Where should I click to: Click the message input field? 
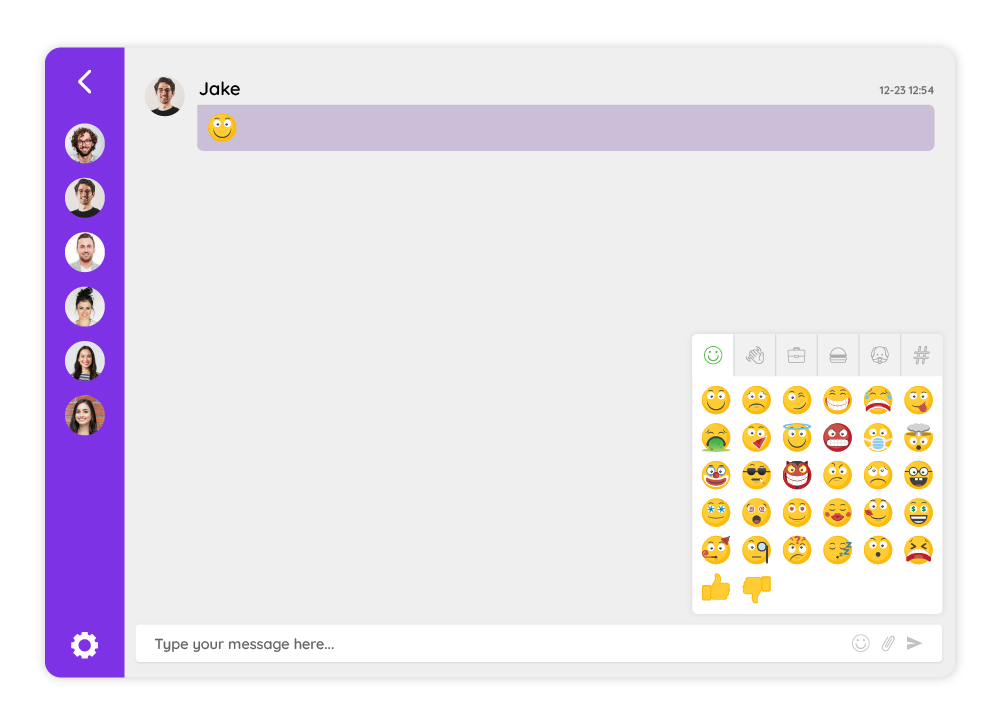point(491,643)
